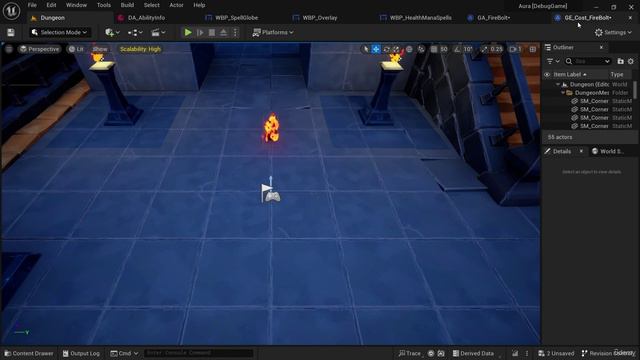Change the Perspective view type

pos(40,49)
